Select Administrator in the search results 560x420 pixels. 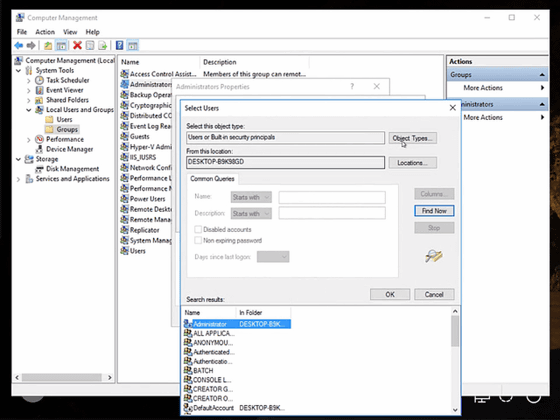pos(237,324)
